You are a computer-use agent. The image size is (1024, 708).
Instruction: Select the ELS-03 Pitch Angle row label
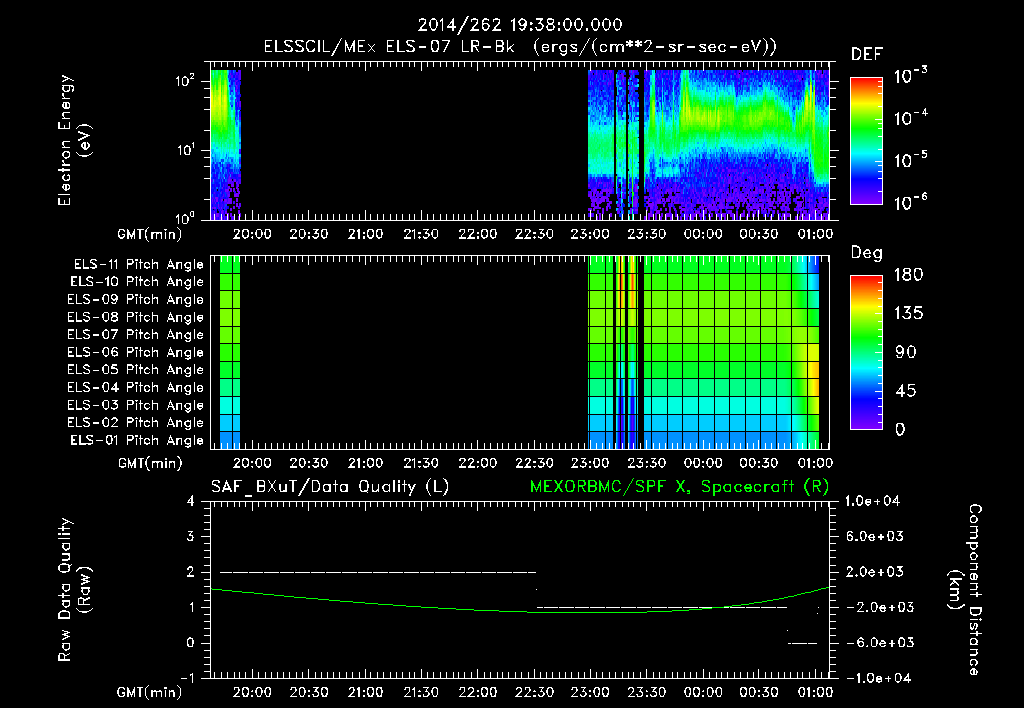click(x=135, y=406)
